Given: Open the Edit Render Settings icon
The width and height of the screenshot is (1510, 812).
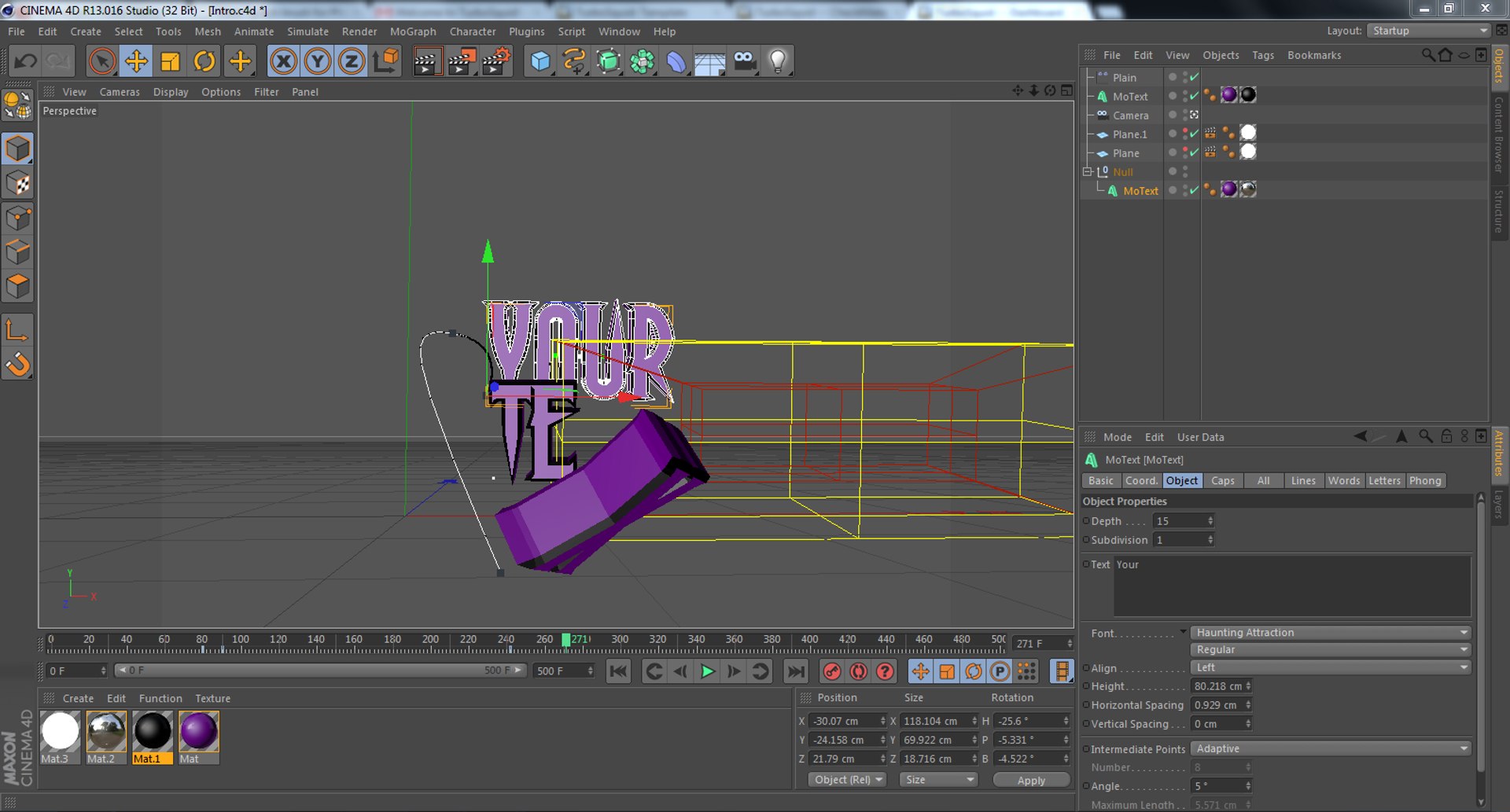Looking at the screenshot, I should [x=496, y=61].
